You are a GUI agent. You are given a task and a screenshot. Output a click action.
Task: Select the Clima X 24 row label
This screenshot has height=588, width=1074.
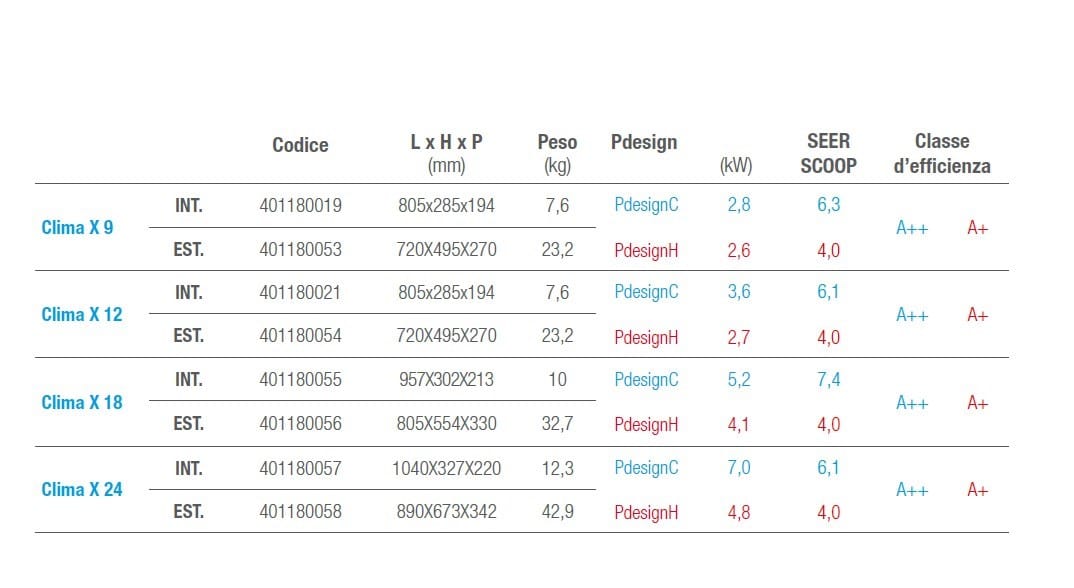click(81, 489)
